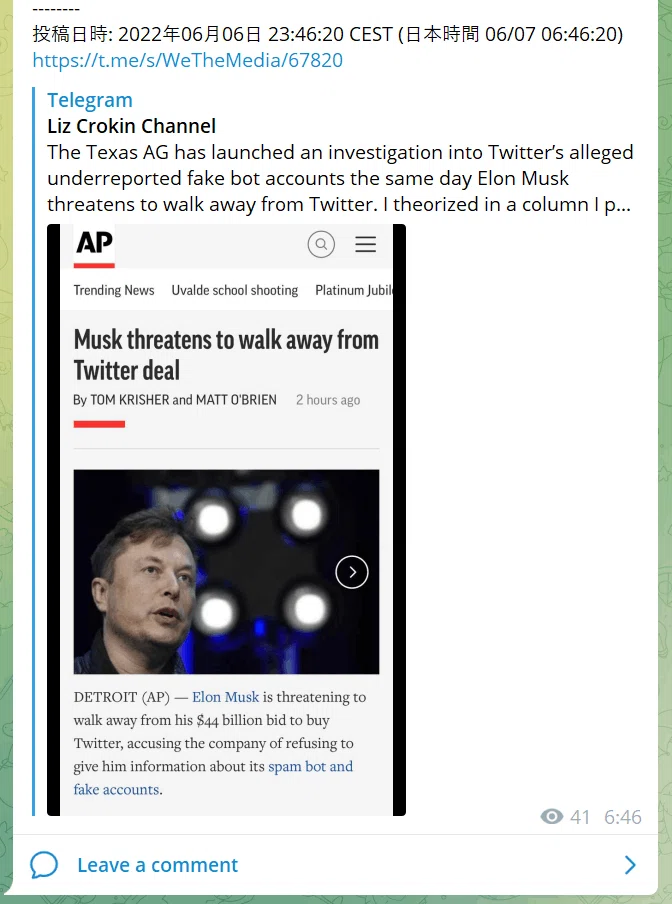Image resolution: width=672 pixels, height=904 pixels.
Task: Open the AP hamburger menu icon
Action: pyautogui.click(x=365, y=244)
